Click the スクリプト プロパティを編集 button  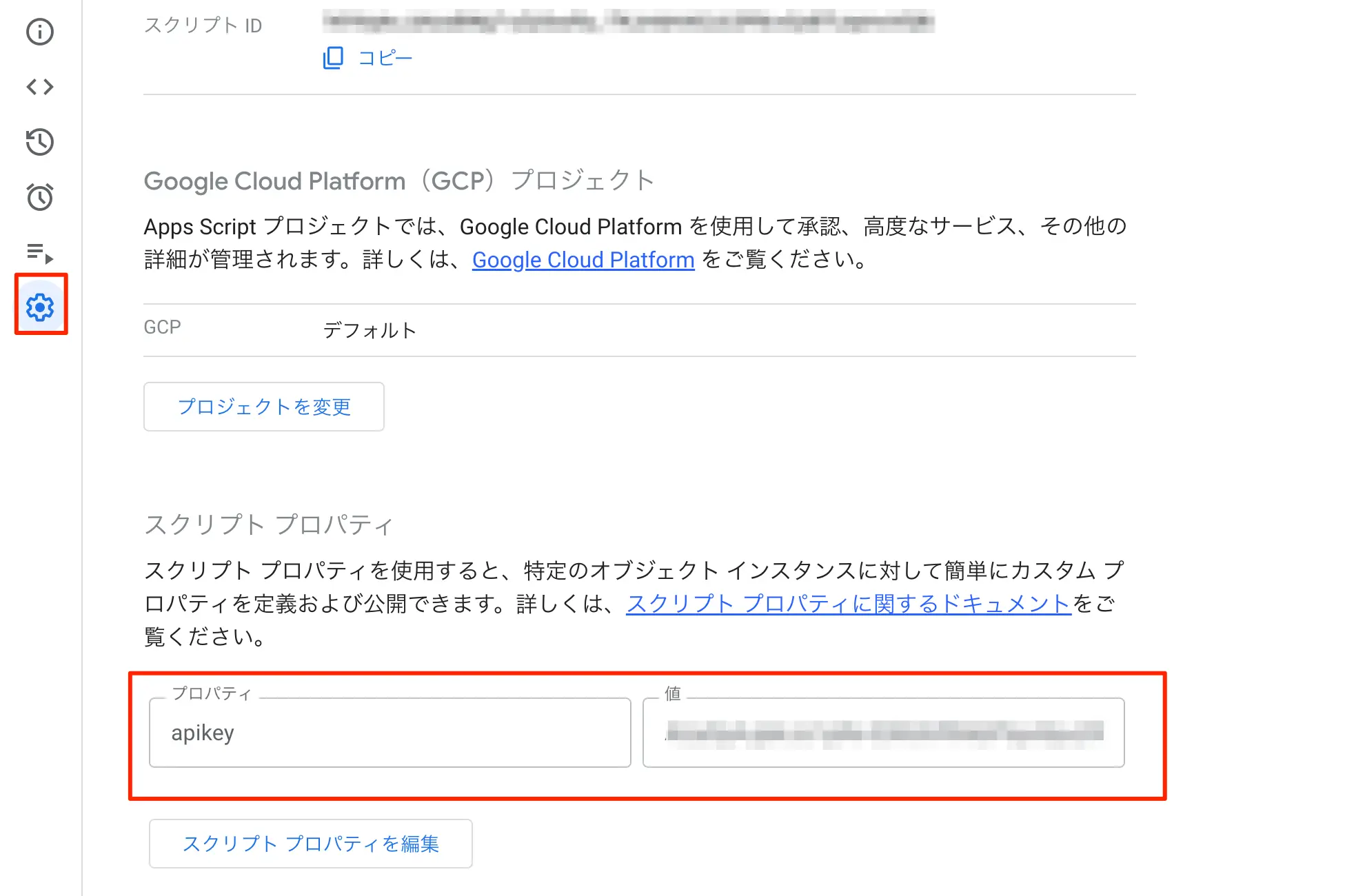(311, 844)
